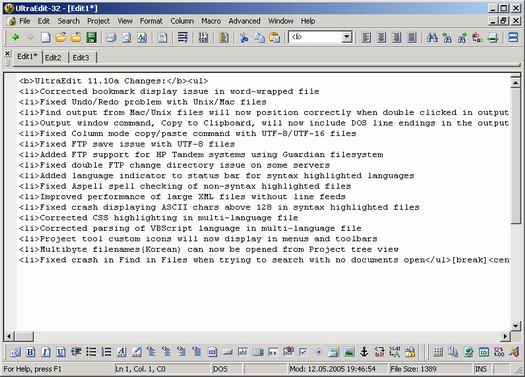Viewport: 525px width, 377px height.
Task: Click the align right icon in top toolbar
Action: (397, 37)
